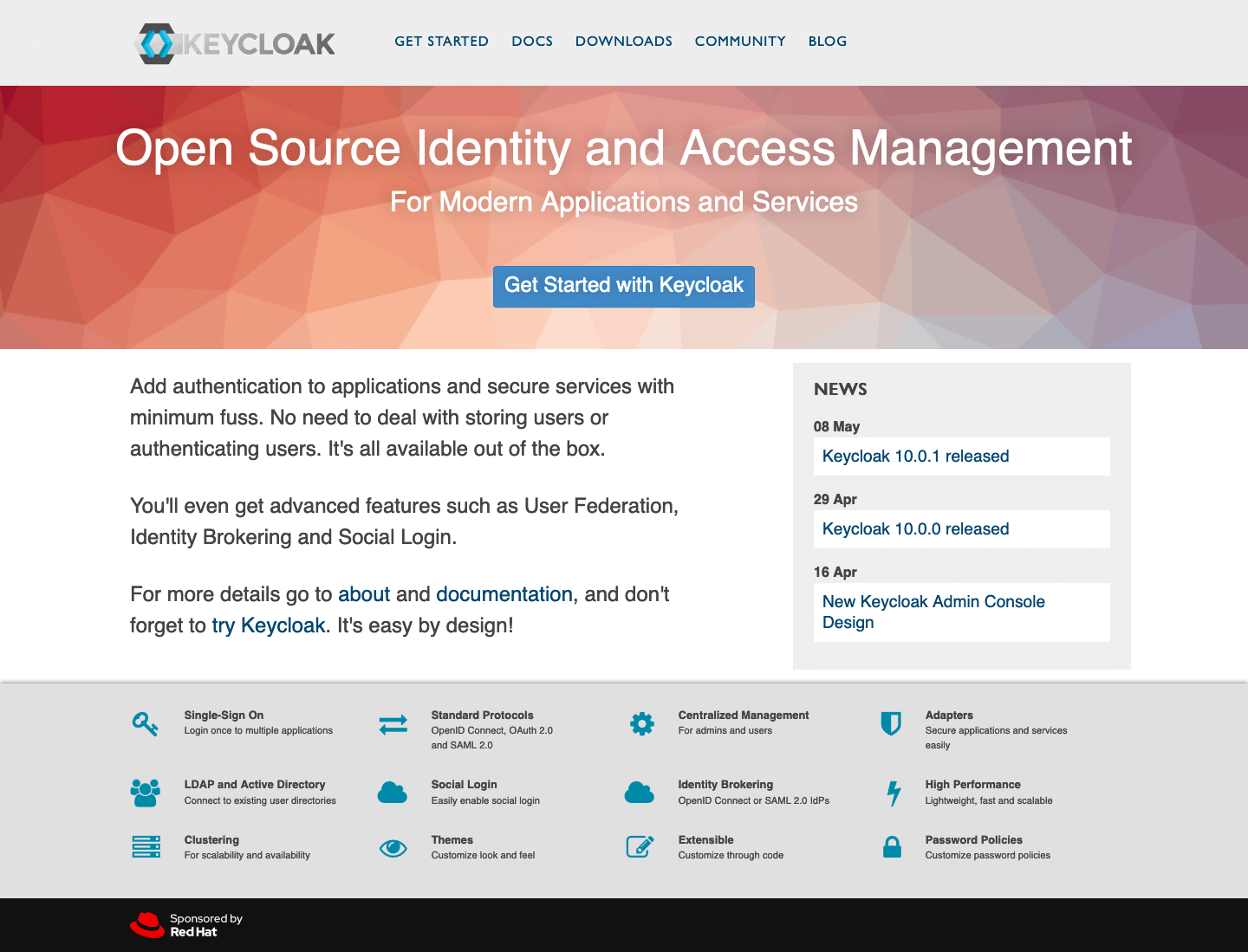Viewport: 1248px width, 952px height.
Task: Click the Keycloak logo
Action: pos(235,43)
